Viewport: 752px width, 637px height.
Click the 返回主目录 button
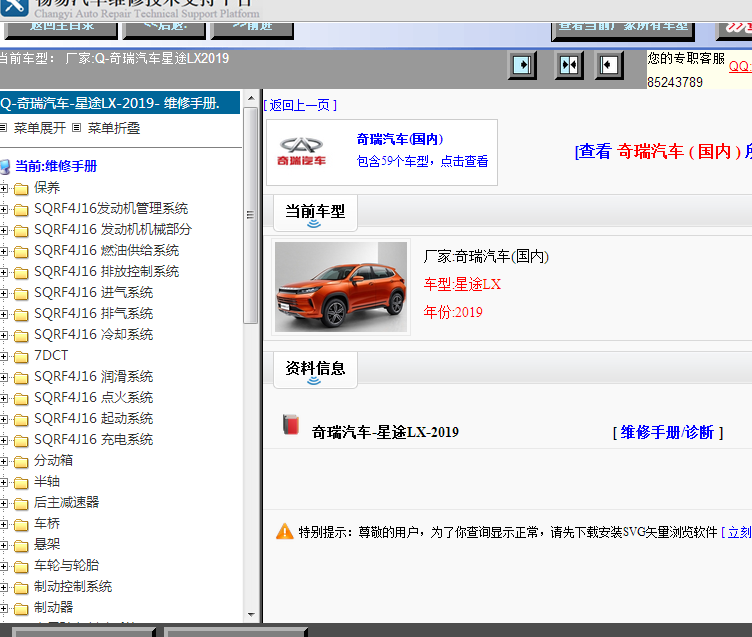pos(61,29)
